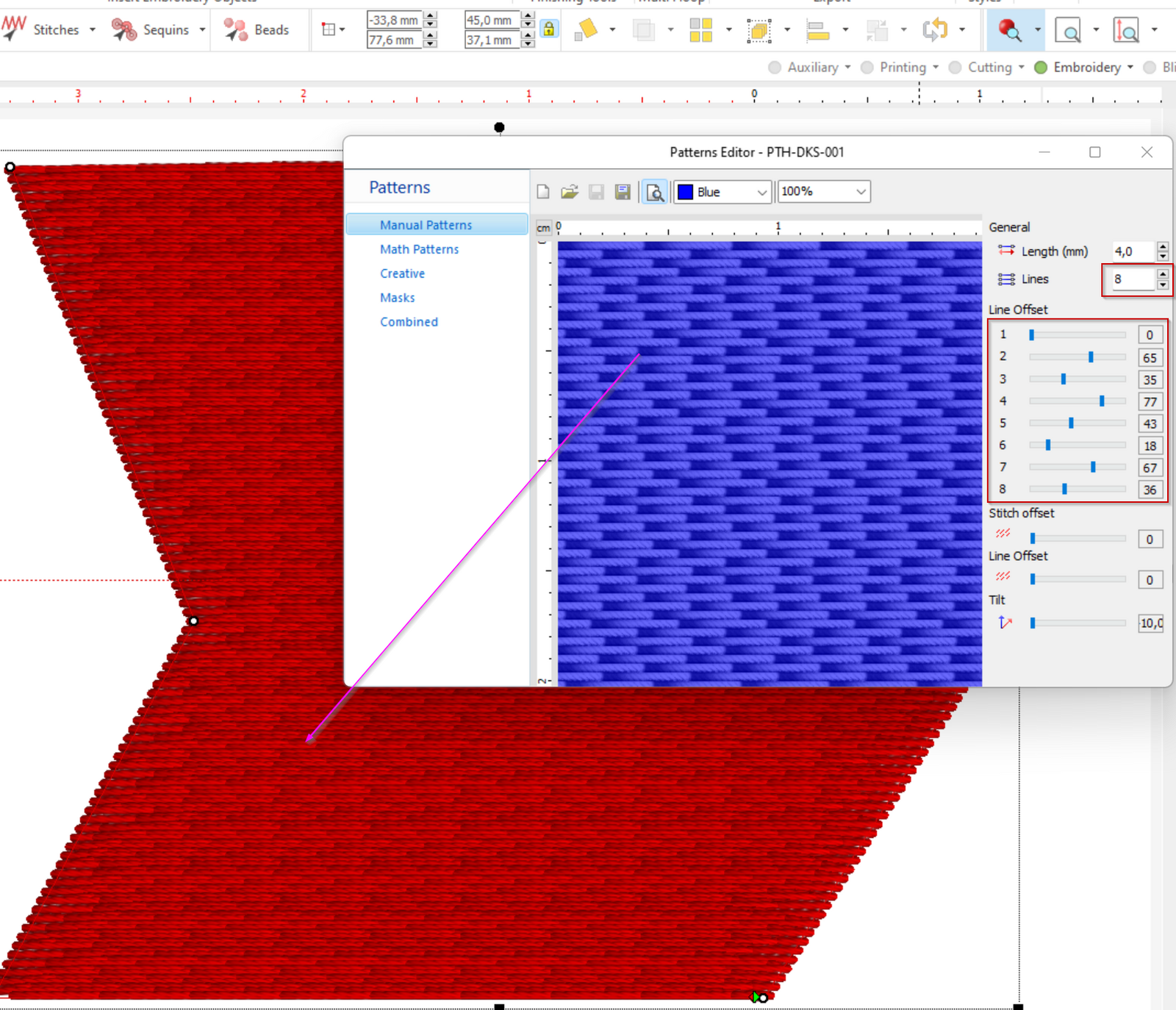Open the Creative patterns section
The image size is (1176, 1010).
click(x=402, y=273)
